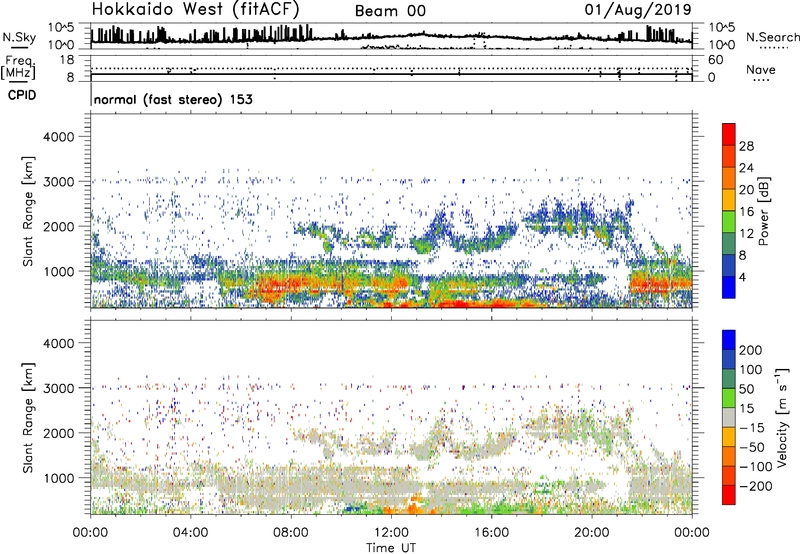Viewport: 800px width, 554px height.
Task: Click the "08:00" time axis label
Action: pos(290,533)
